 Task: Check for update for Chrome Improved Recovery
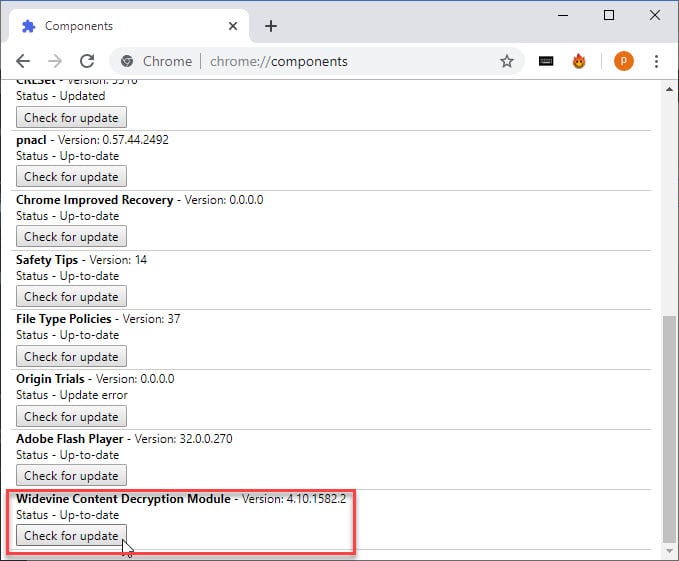(71, 236)
